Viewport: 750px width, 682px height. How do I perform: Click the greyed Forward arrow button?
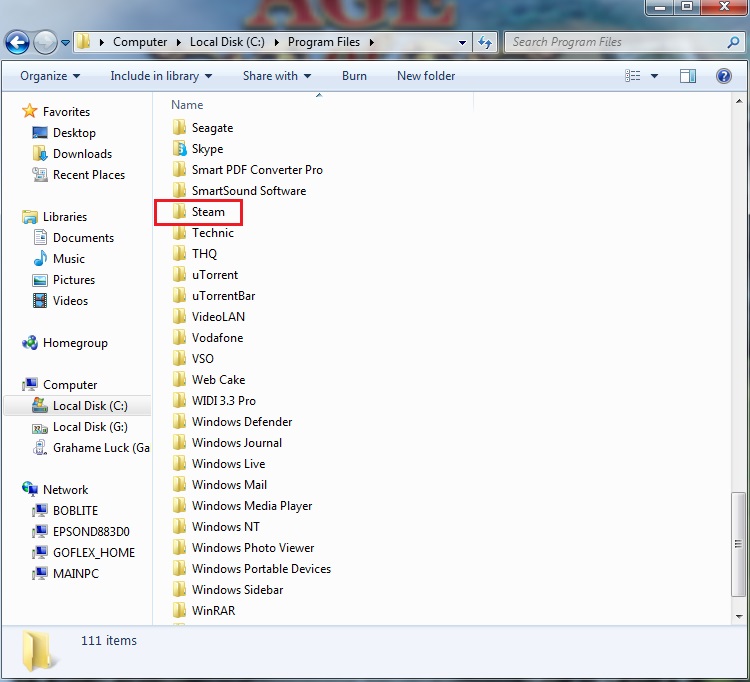(x=45, y=43)
